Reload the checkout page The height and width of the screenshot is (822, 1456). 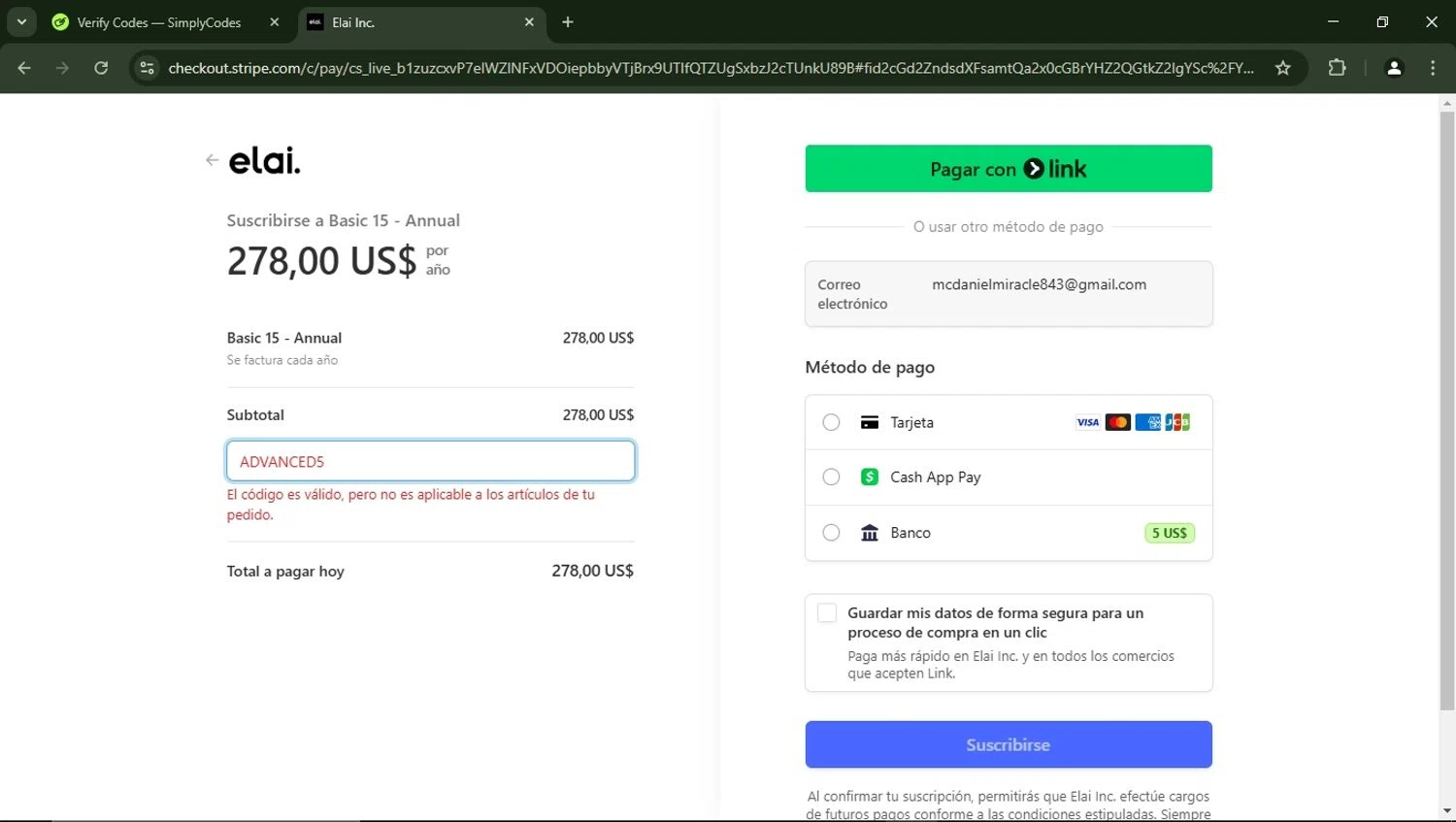click(x=101, y=68)
